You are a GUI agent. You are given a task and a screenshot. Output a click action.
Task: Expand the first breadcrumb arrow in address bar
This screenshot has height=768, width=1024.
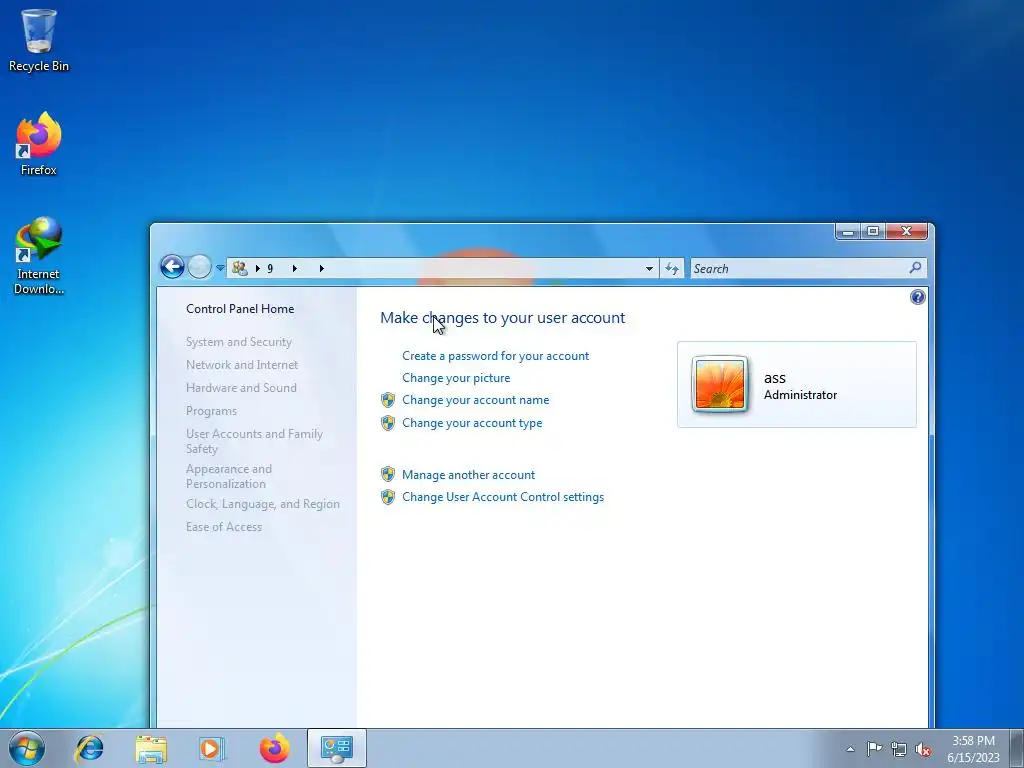(258, 268)
